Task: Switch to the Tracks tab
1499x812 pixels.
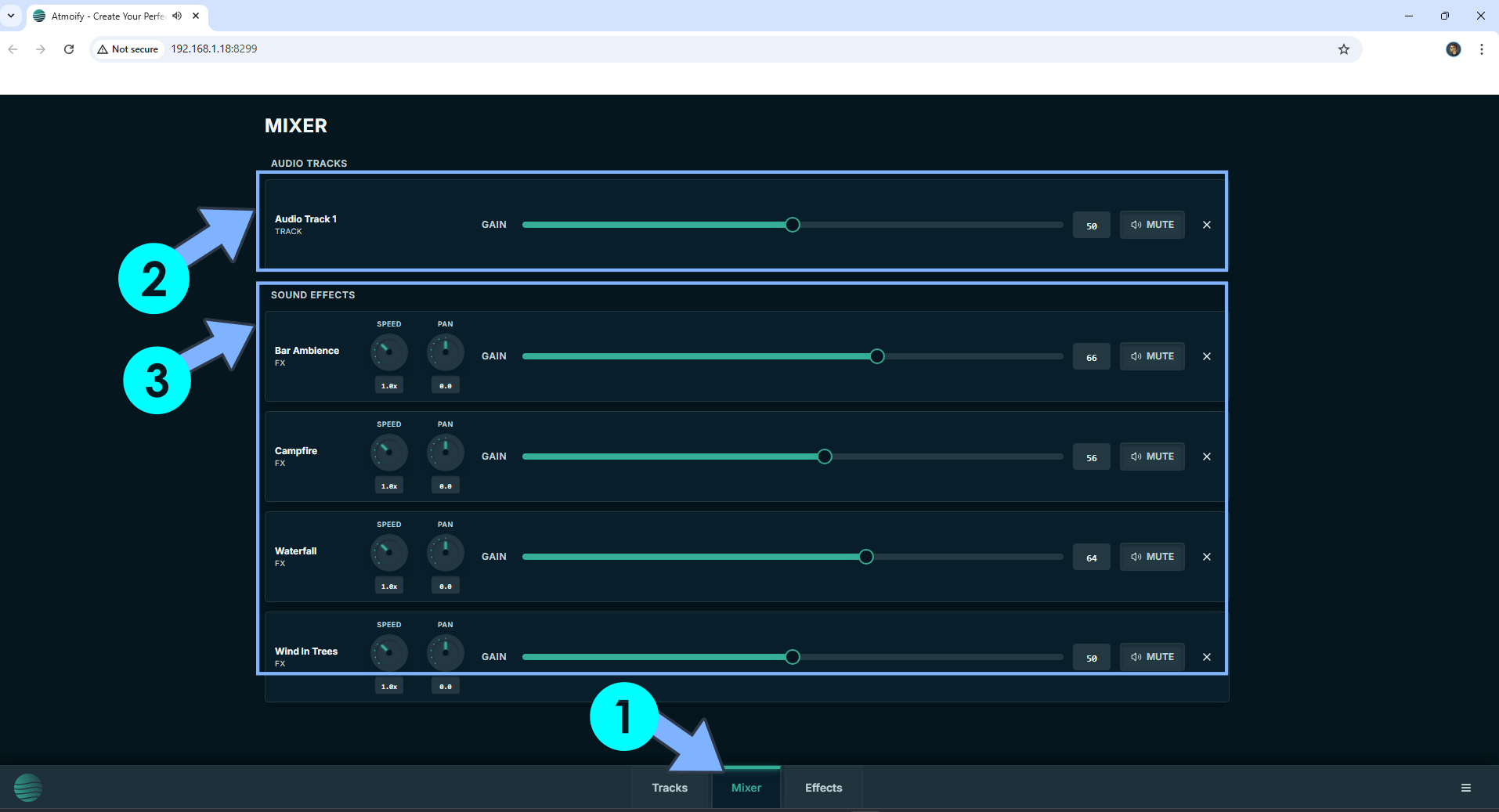Action: click(x=669, y=788)
